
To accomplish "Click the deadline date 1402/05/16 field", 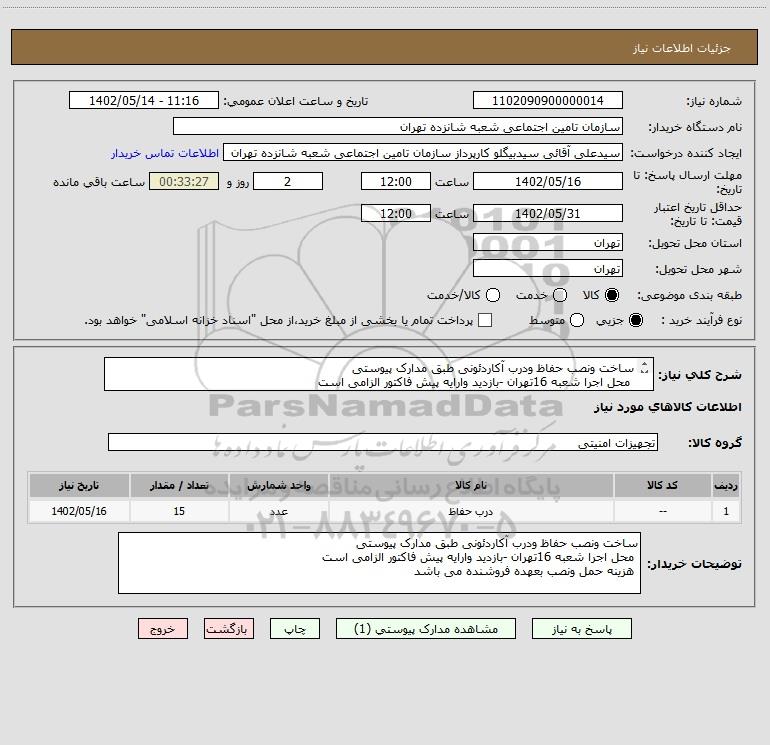I will point(548,181).
